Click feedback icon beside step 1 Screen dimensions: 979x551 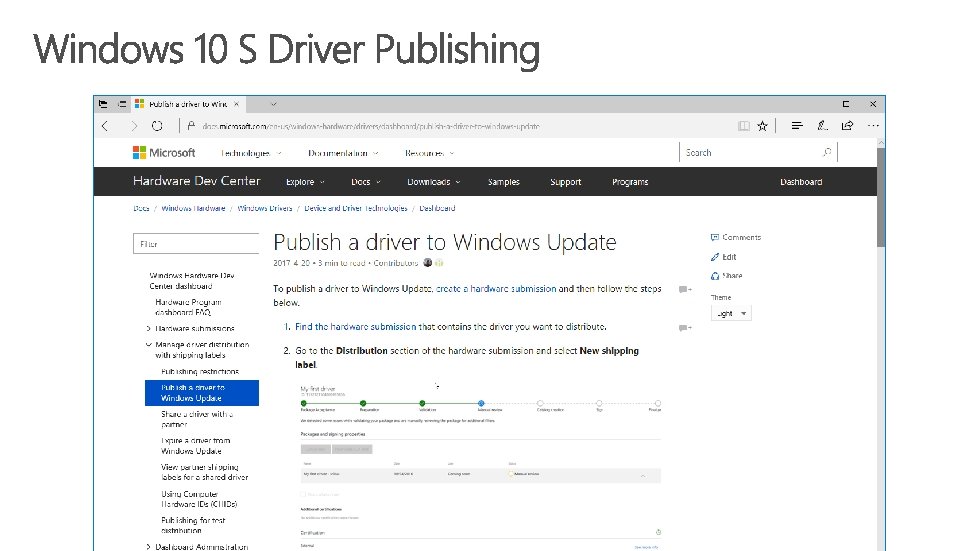click(685, 328)
